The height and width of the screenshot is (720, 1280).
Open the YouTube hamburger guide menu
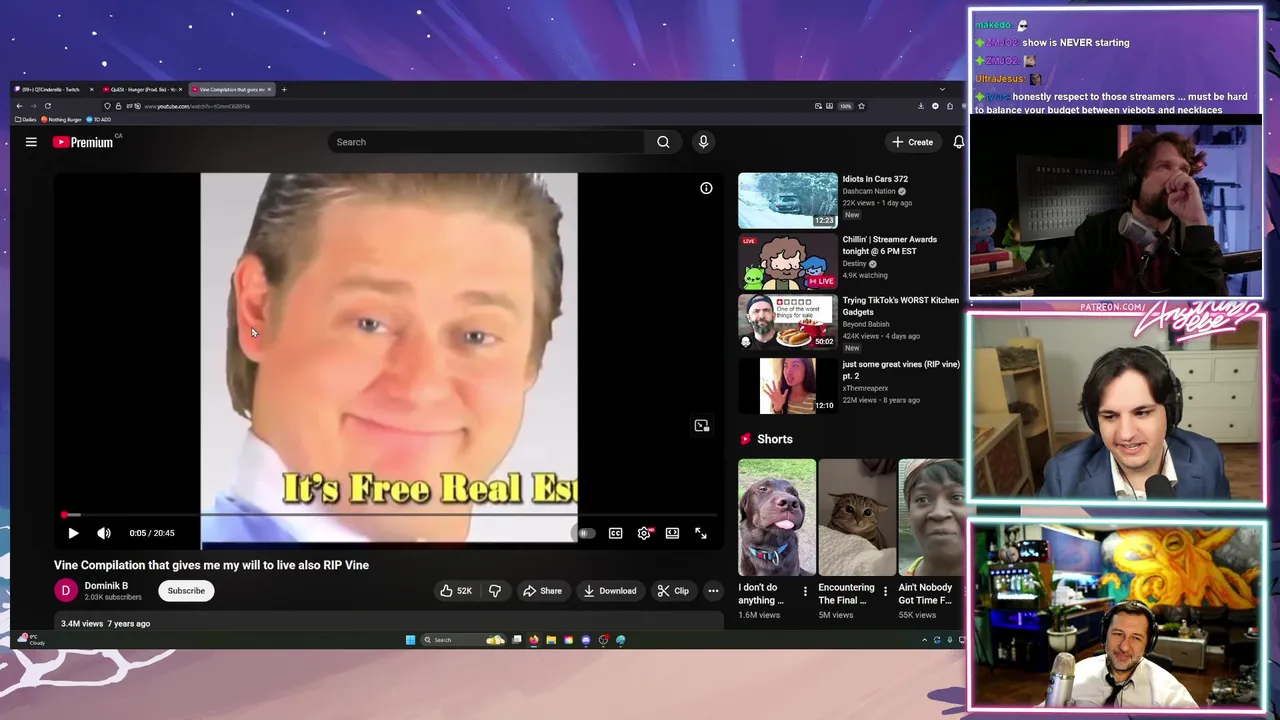tap(31, 142)
